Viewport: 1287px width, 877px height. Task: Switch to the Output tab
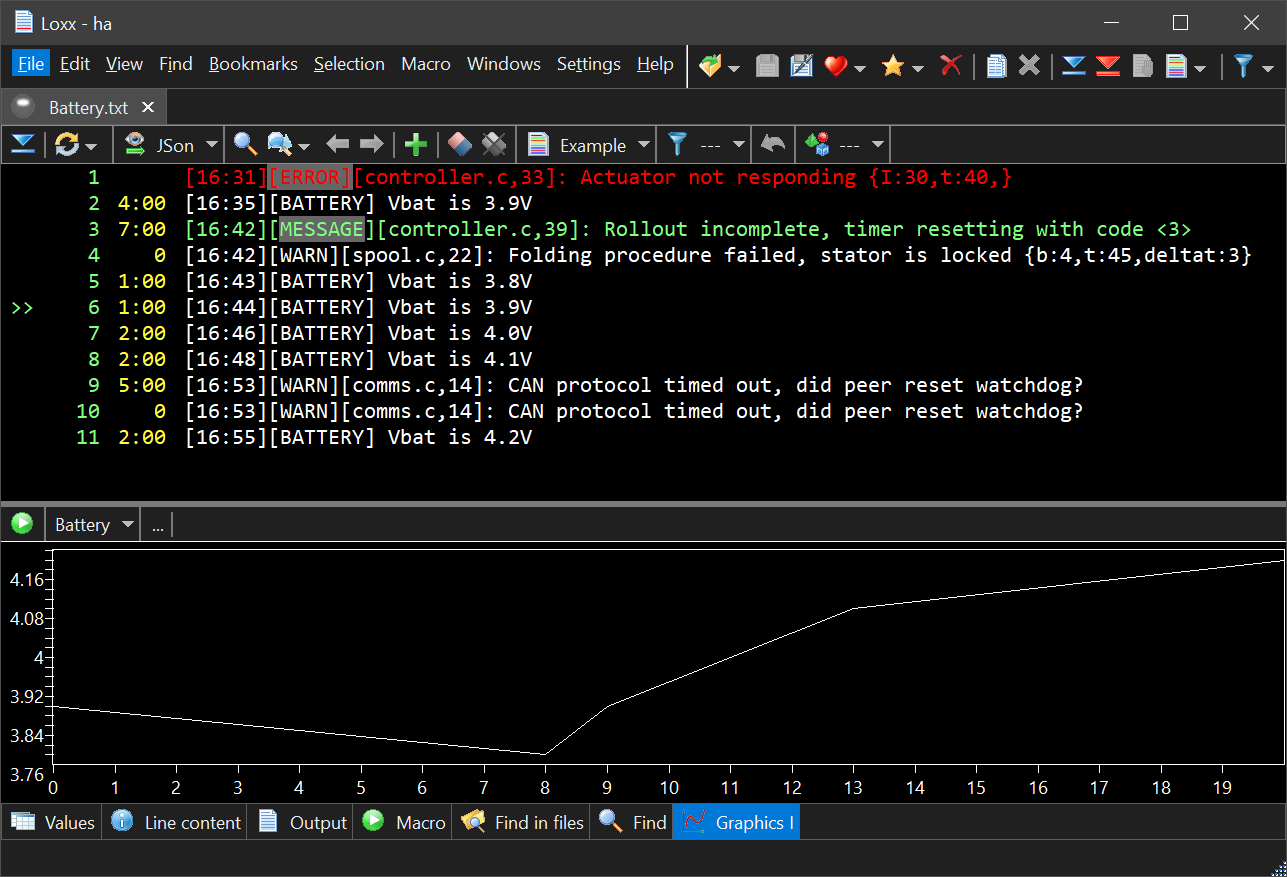click(301, 822)
